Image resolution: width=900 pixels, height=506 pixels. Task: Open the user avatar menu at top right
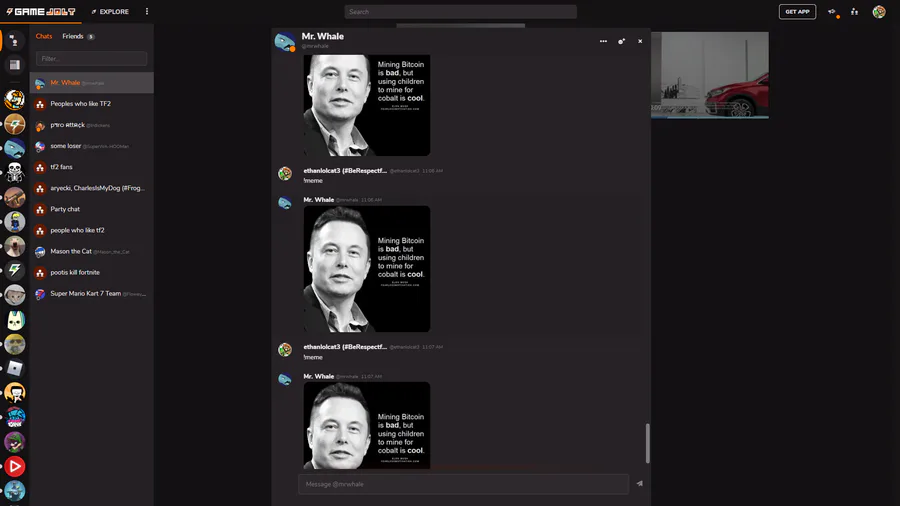(879, 11)
